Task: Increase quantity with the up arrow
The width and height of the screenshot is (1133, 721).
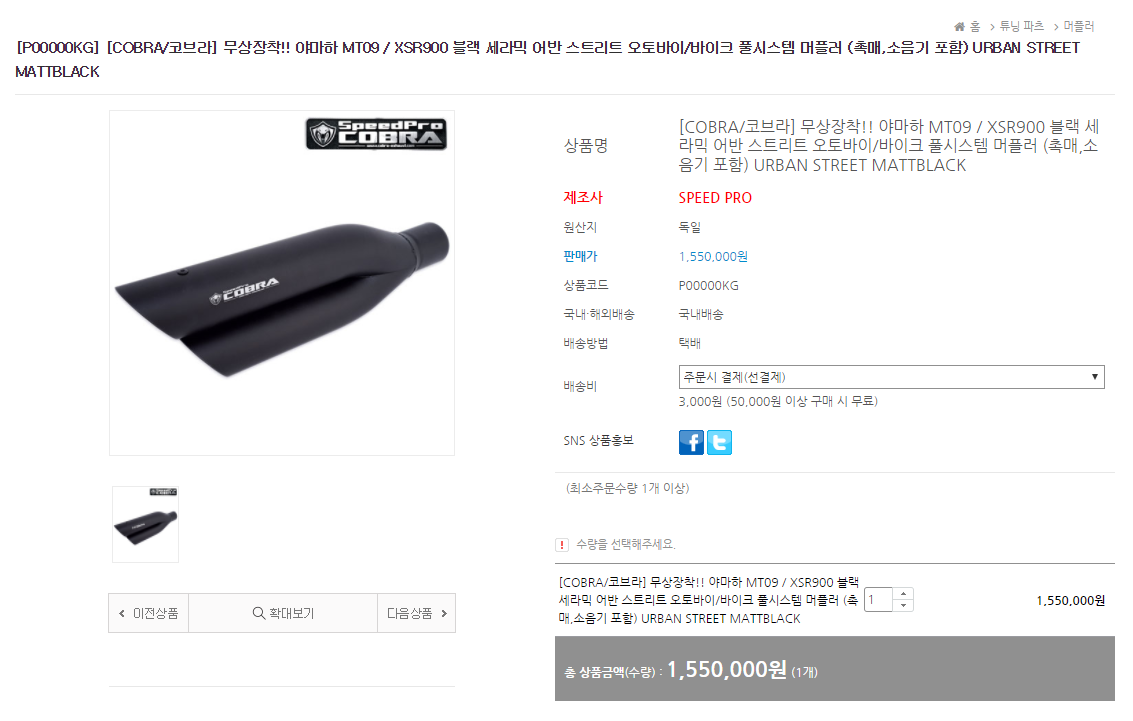Action: click(x=903, y=594)
